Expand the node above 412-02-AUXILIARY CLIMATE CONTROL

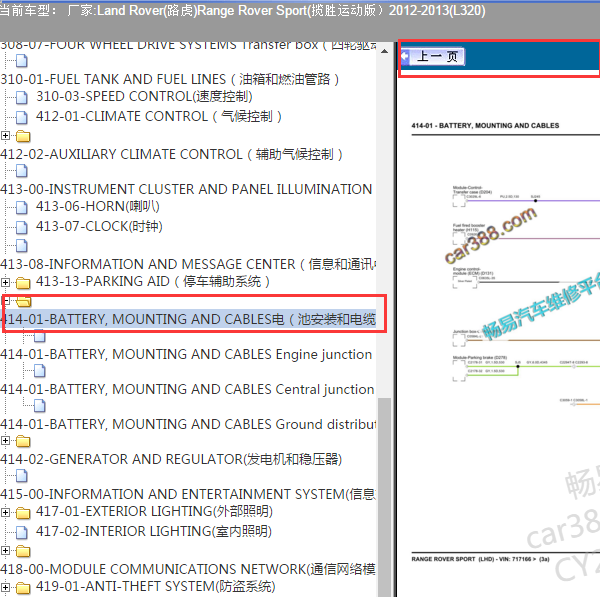click(5, 135)
